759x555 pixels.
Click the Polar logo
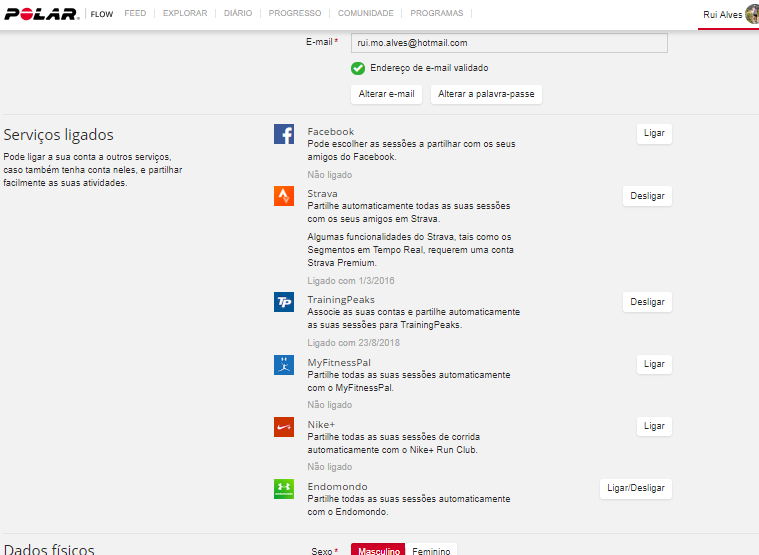click(41, 14)
